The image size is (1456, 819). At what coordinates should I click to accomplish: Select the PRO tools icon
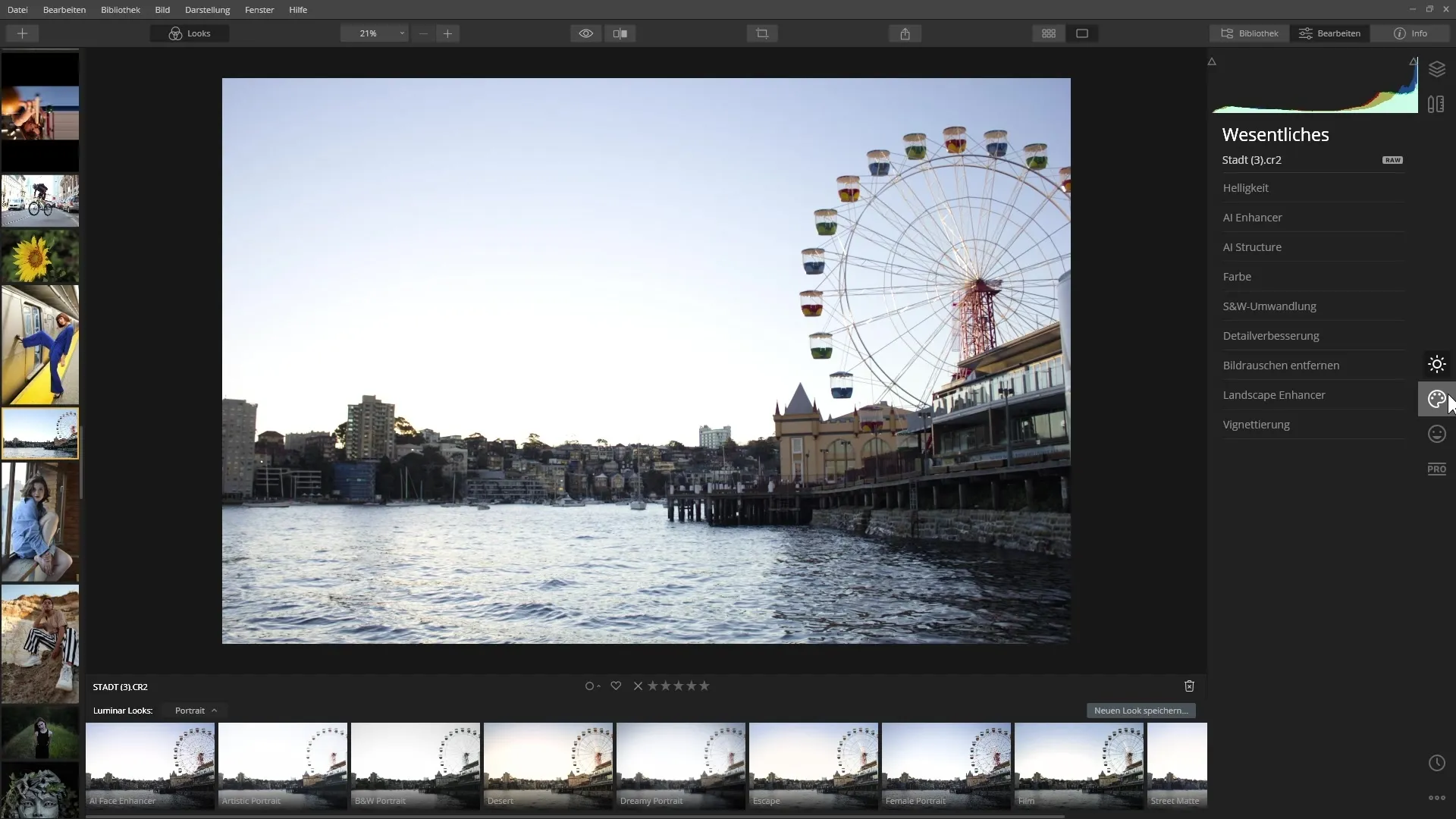pos(1436,469)
